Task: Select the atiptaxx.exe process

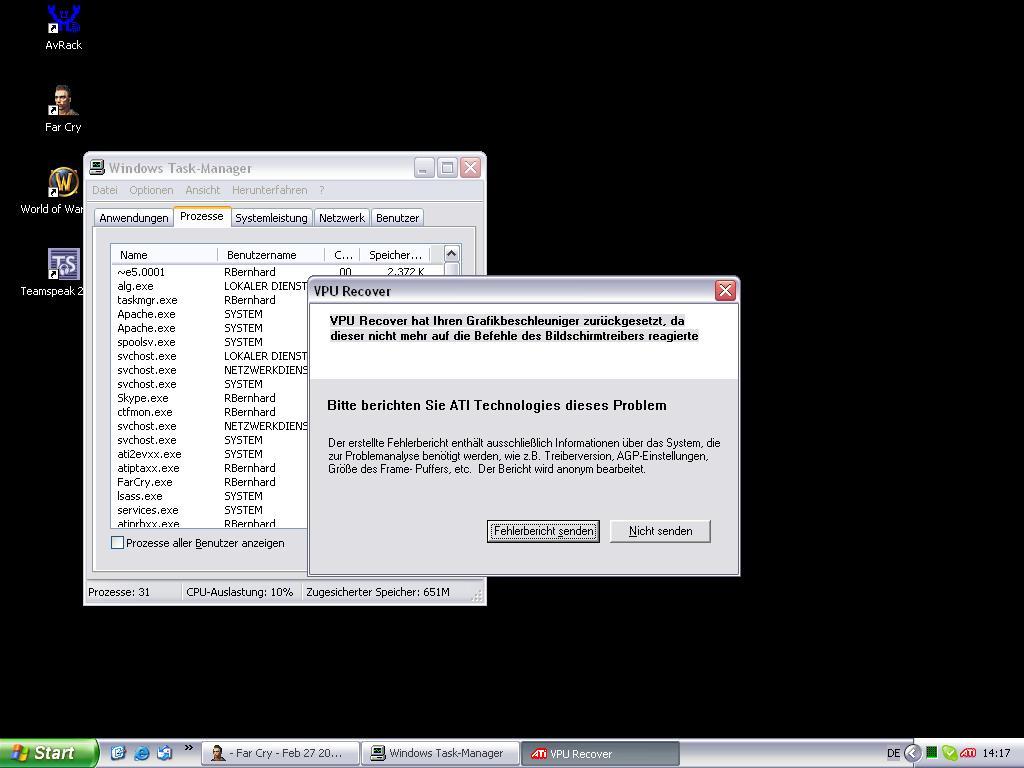Action: click(210, 468)
